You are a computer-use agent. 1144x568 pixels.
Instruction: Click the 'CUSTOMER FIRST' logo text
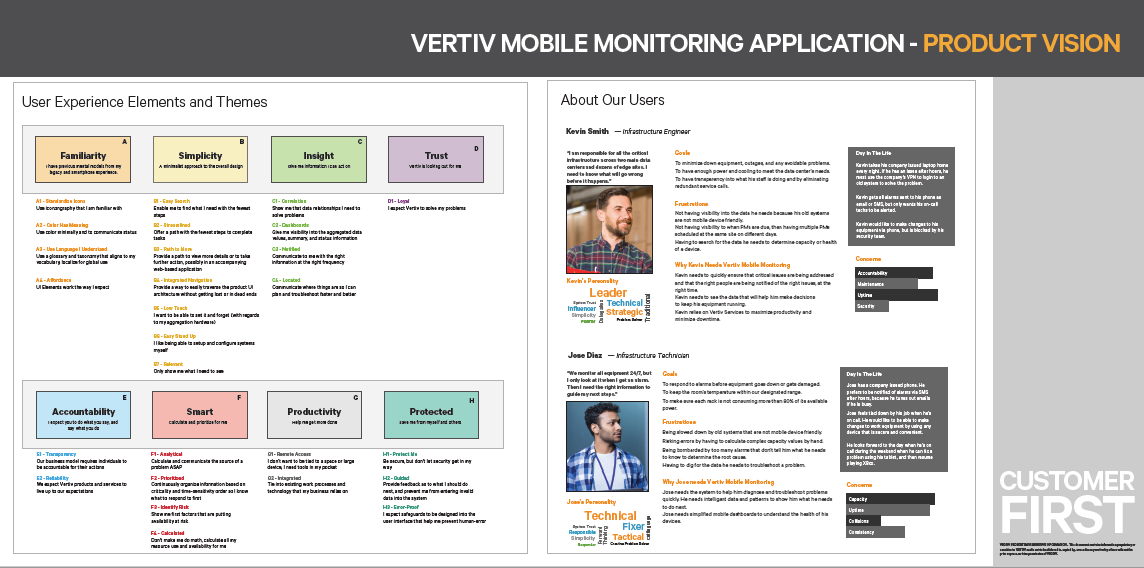[x=1067, y=504]
